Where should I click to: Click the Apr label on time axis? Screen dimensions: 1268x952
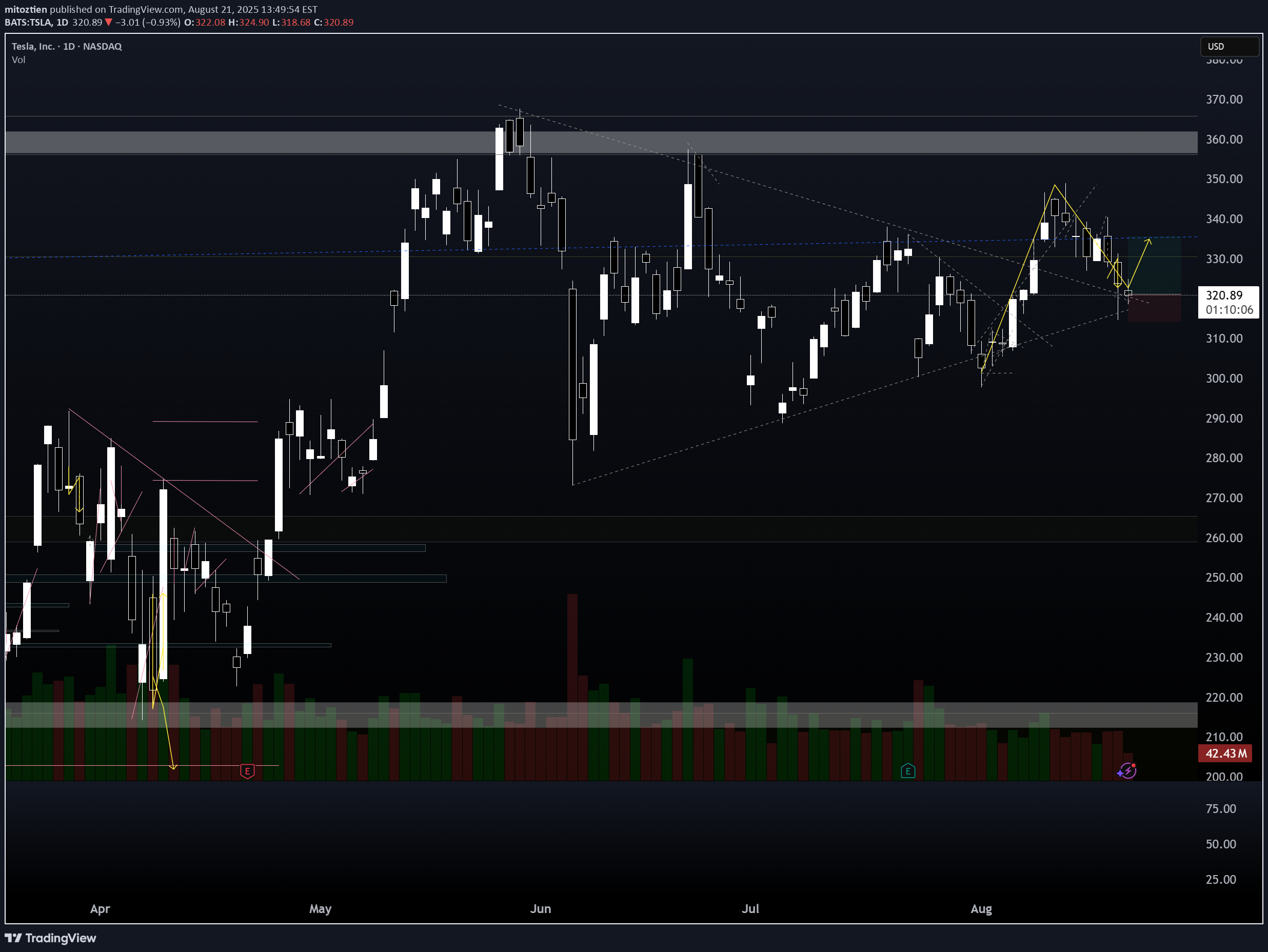pos(100,908)
